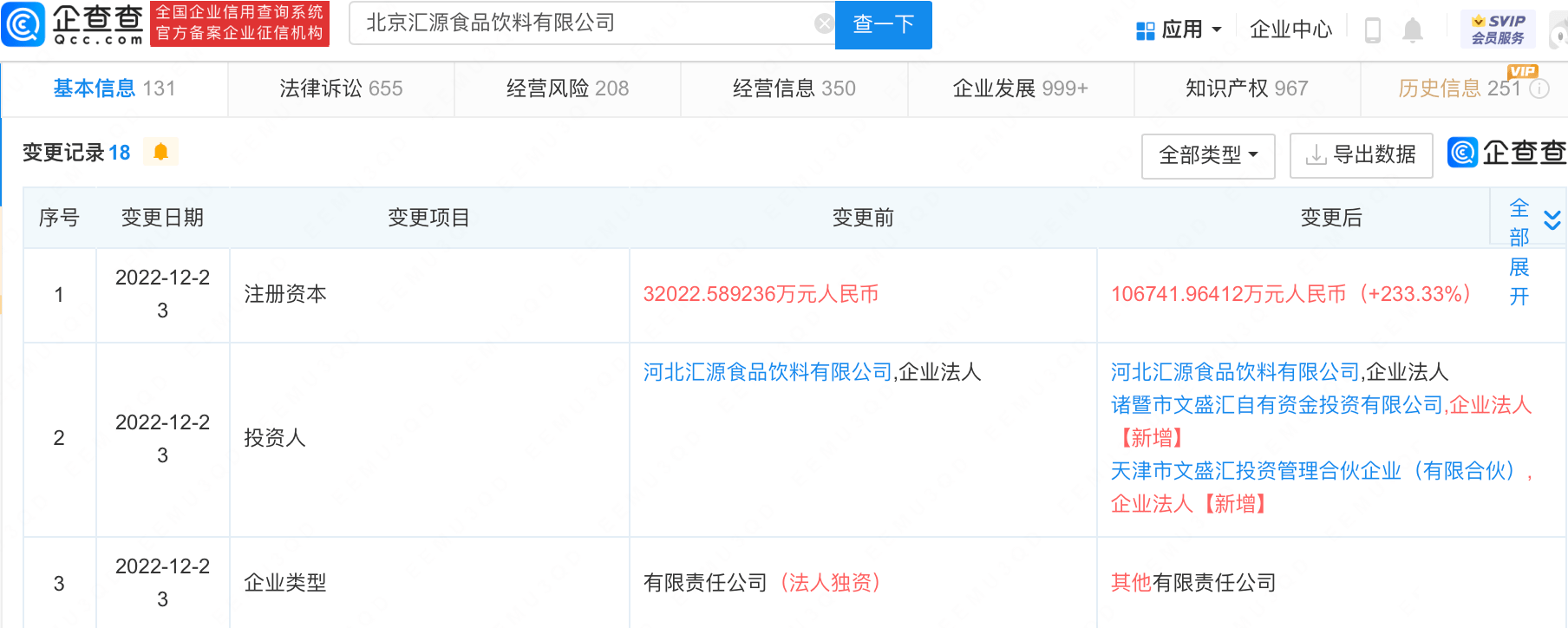This screenshot has height=628, width=1568.
Task: Open 诸暨市文盛汇自有资金投资有限公司 link
Action: 1277,405
